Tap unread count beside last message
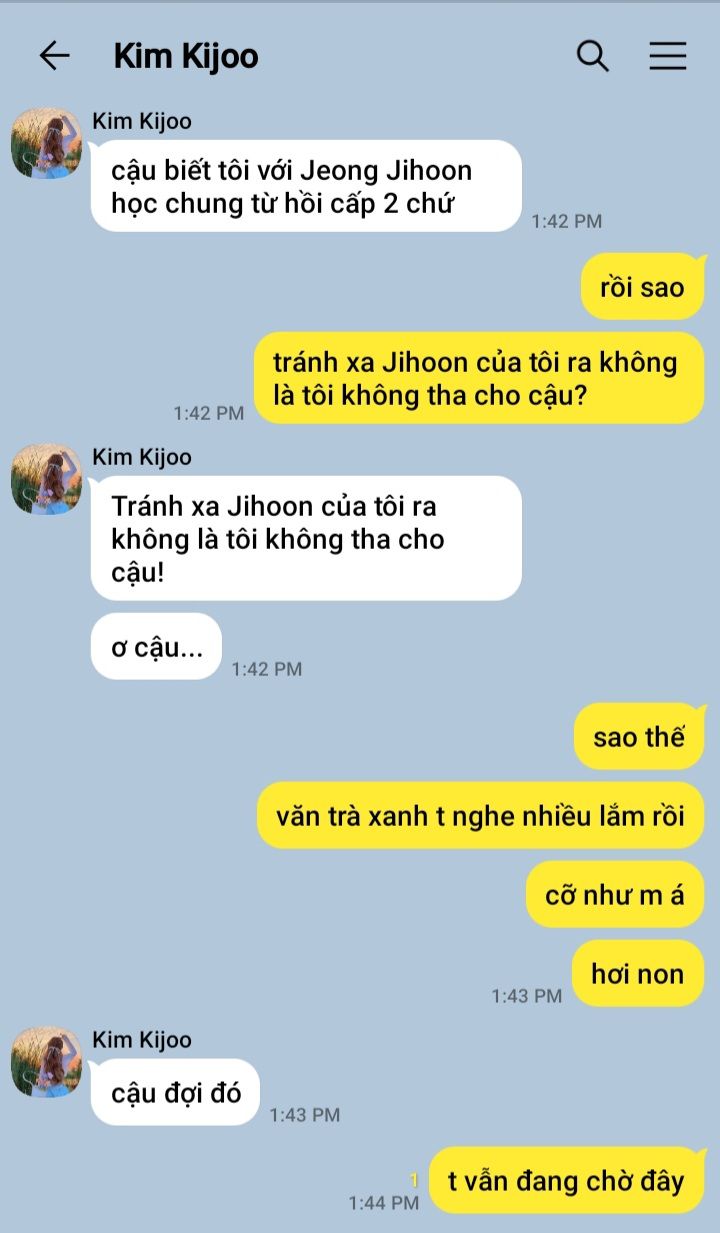The height and width of the screenshot is (1233, 720). (414, 1181)
